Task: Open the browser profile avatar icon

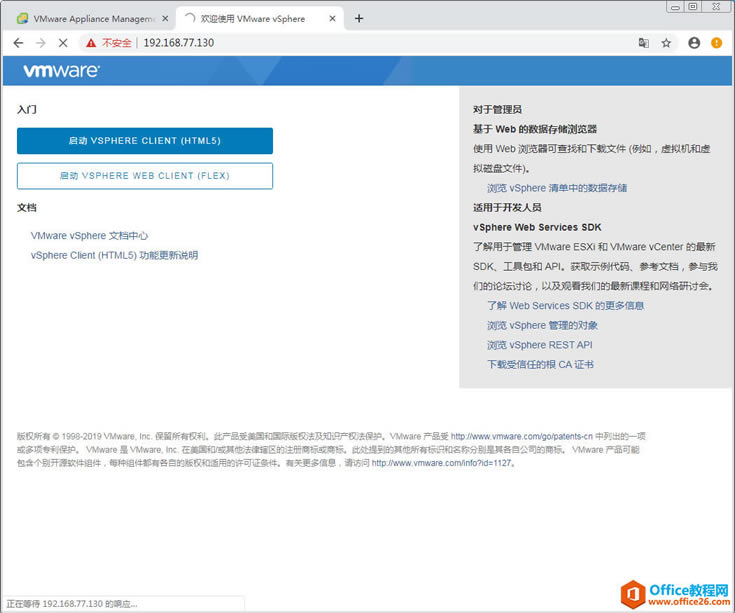Action: [x=694, y=43]
